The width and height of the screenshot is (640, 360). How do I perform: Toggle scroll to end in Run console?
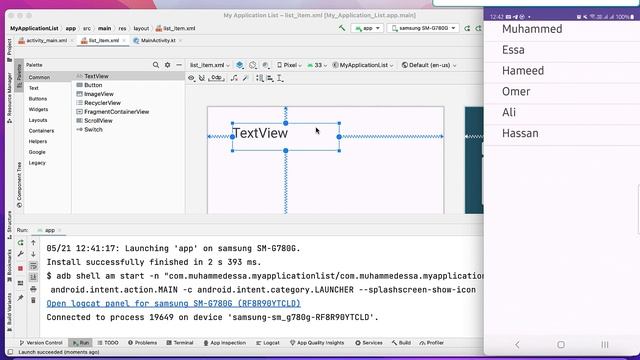tap(33, 277)
